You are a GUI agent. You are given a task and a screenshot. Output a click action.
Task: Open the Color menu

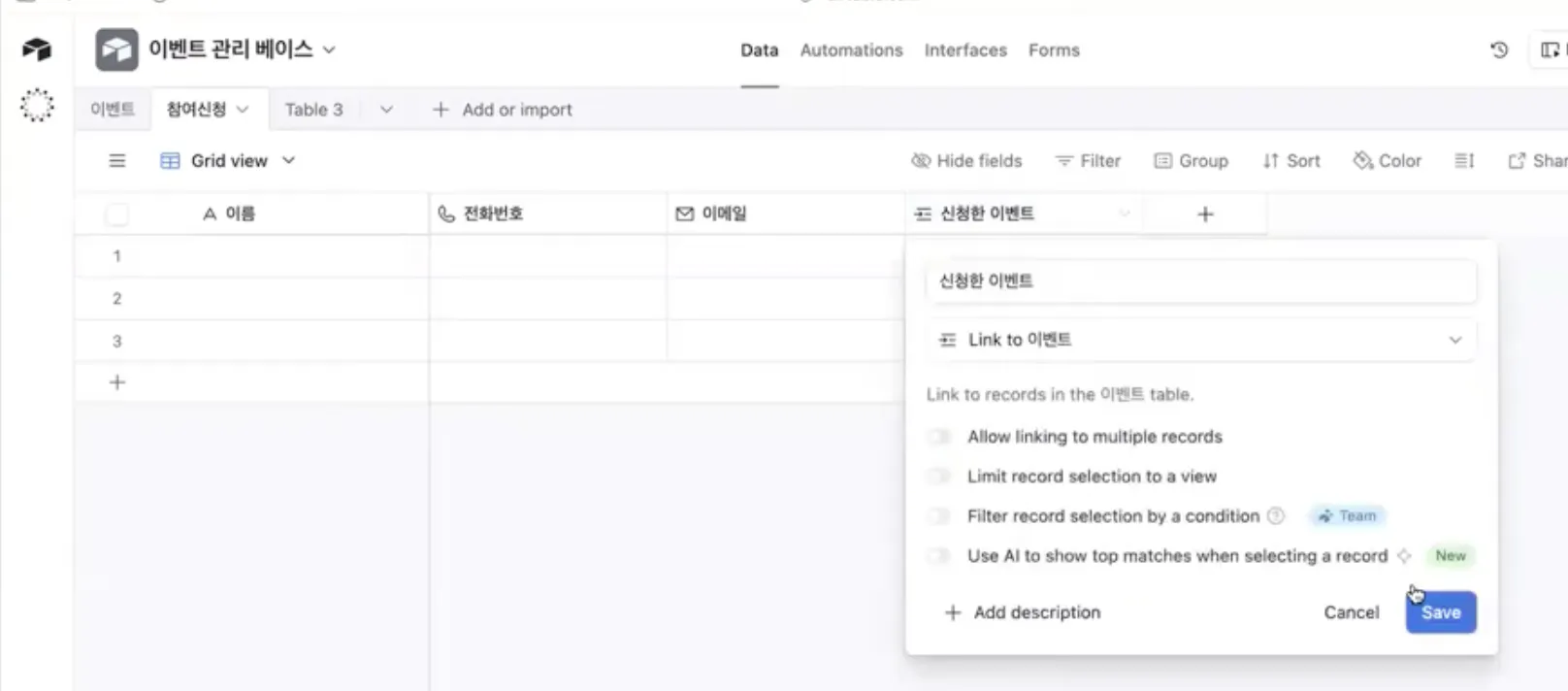click(1388, 160)
